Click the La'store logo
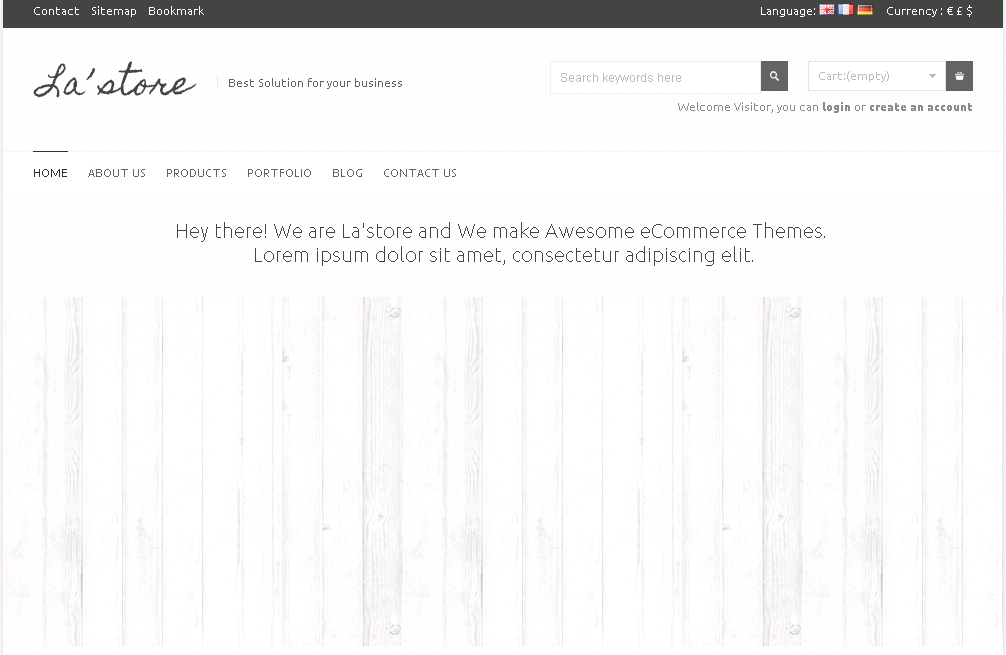Image resolution: width=1006 pixels, height=655 pixels. (x=114, y=82)
